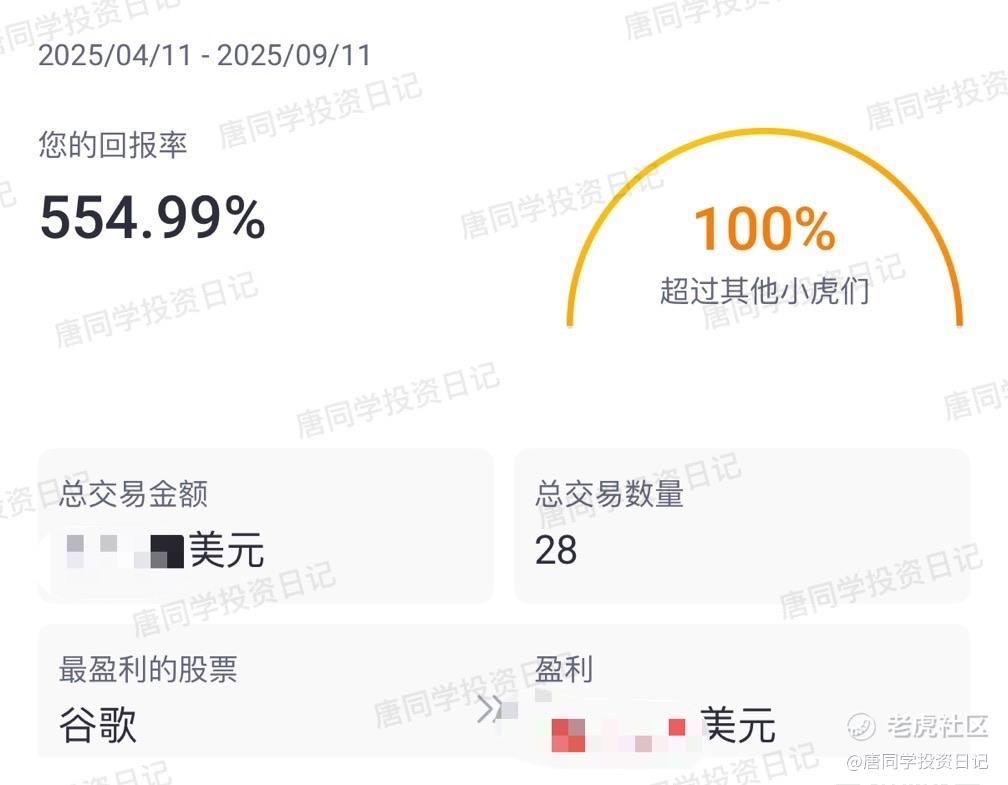Click the 老虎社区 circular logo icon
The image size is (1008, 785).
click(861, 727)
